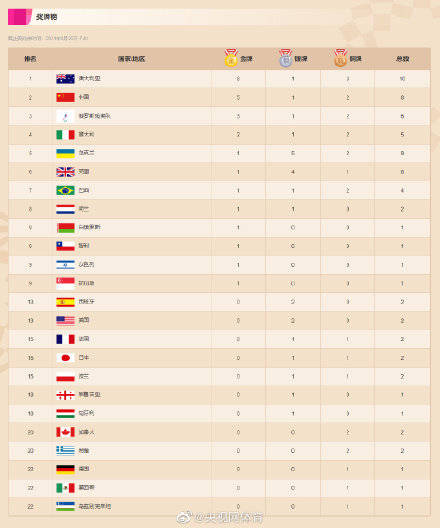Click the Russian Olympic Committee emblem
This screenshot has height=528, width=440.
pyautogui.click(x=65, y=116)
